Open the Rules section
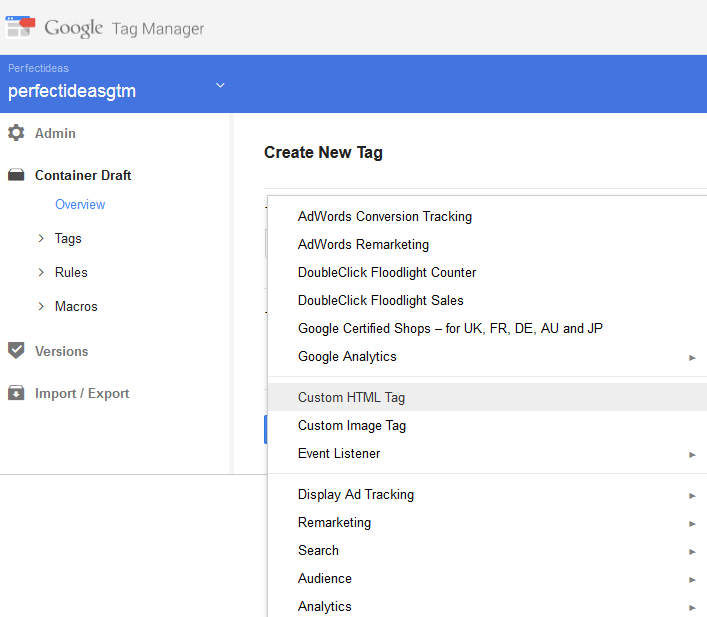 (x=71, y=272)
